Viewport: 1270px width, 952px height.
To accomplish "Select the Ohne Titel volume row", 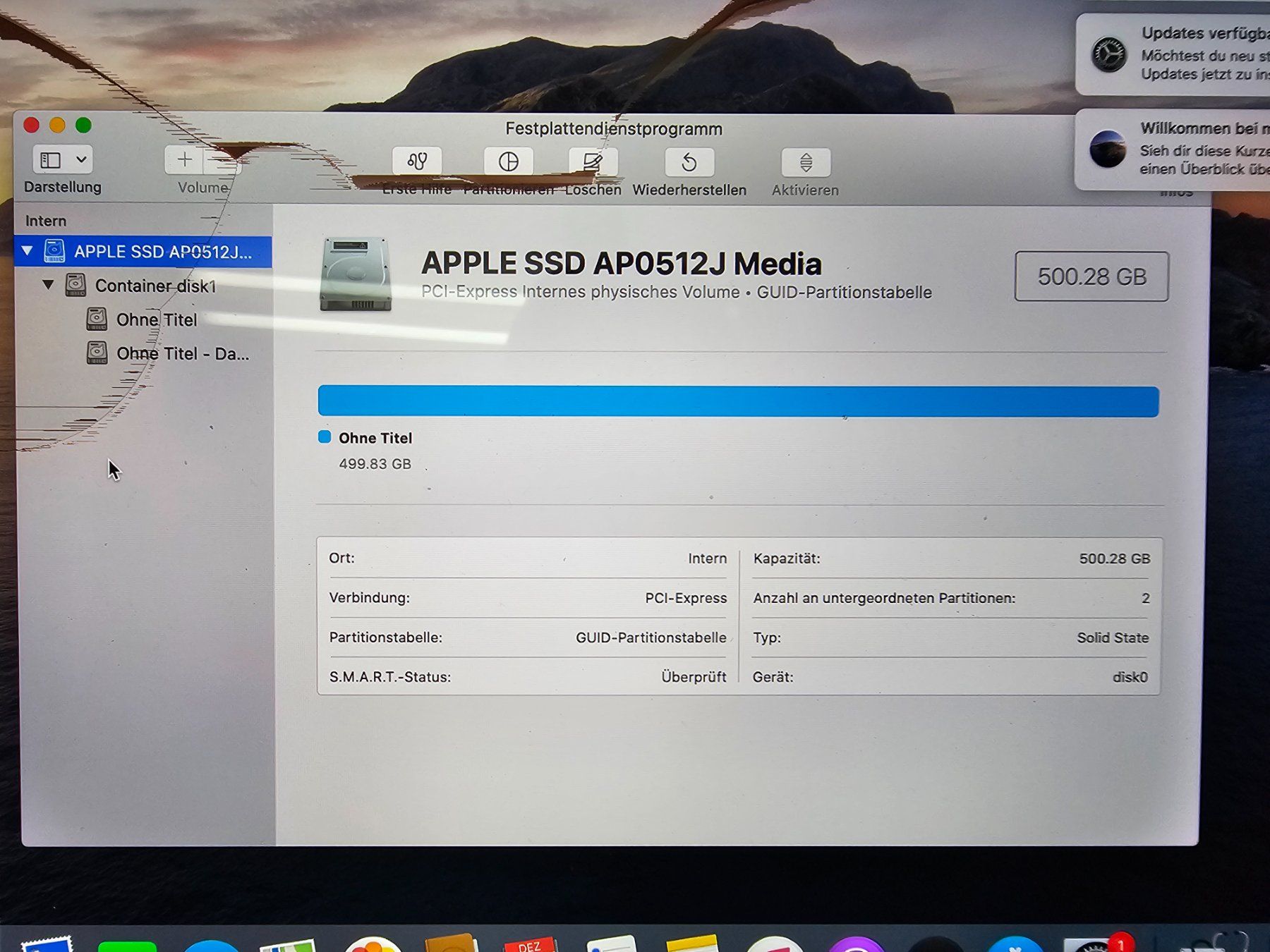I will pyautogui.click(x=143, y=319).
